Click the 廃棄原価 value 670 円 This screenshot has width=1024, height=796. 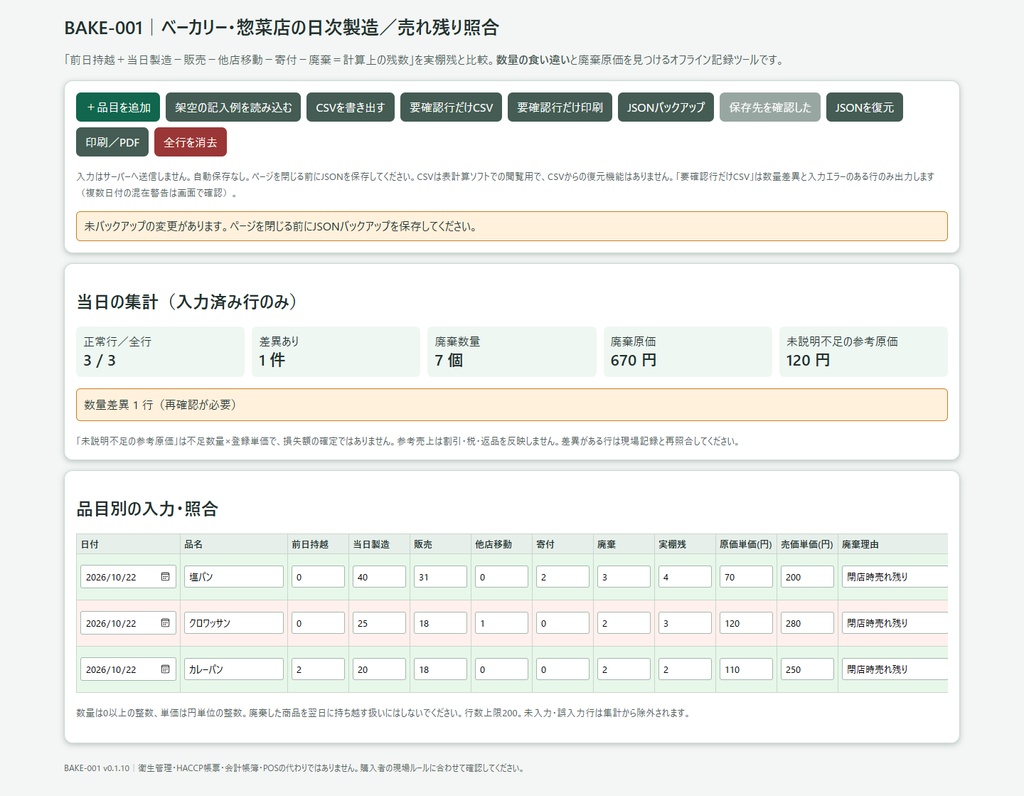pyautogui.click(x=633, y=360)
